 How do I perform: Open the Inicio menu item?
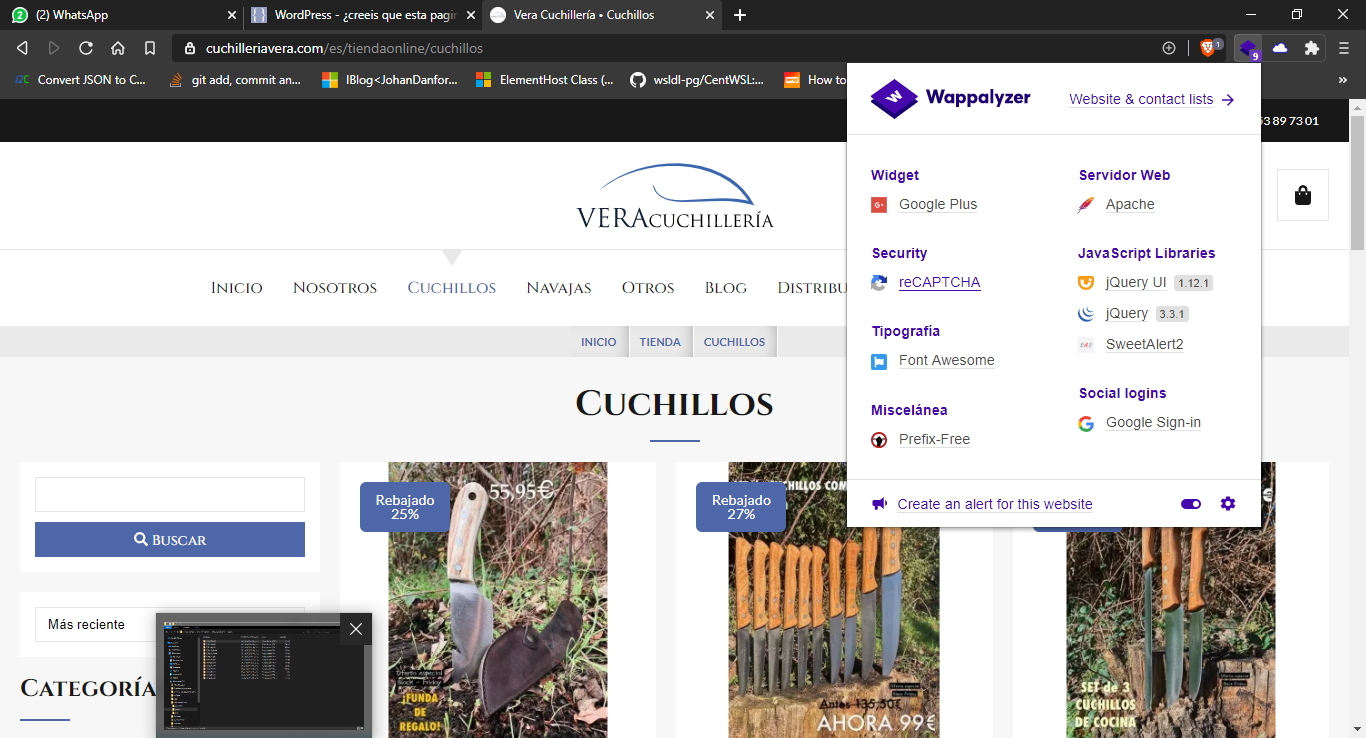point(237,288)
